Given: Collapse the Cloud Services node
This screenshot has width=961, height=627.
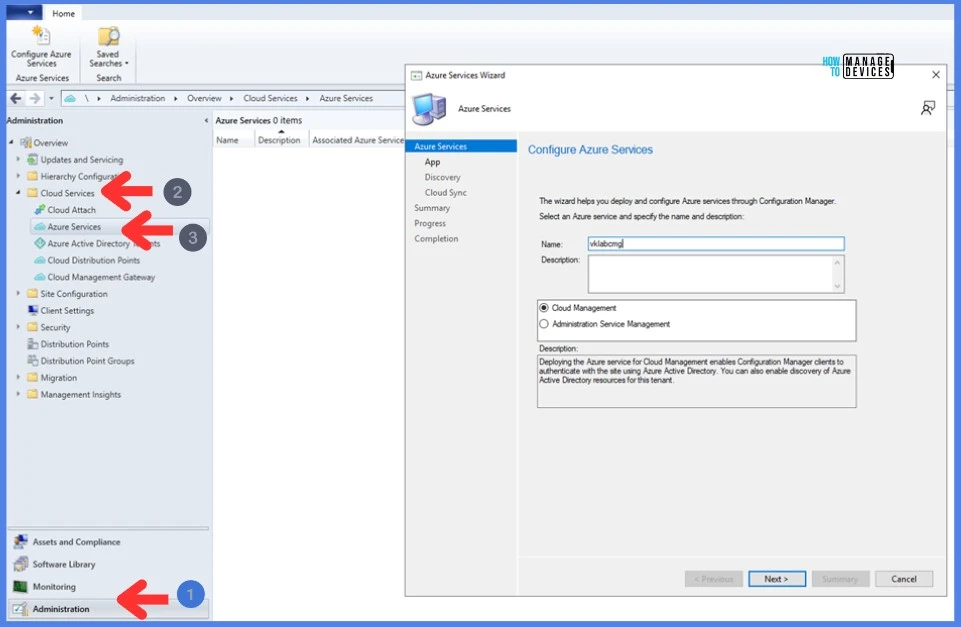Looking at the screenshot, I should tap(18, 192).
